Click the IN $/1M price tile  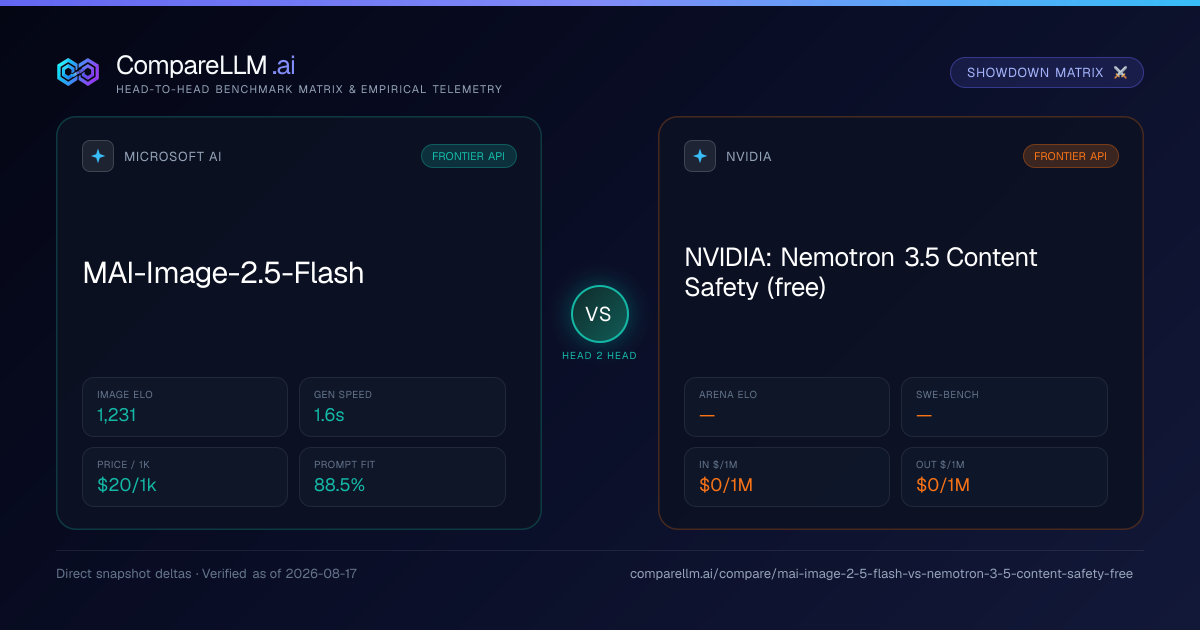[787, 477]
